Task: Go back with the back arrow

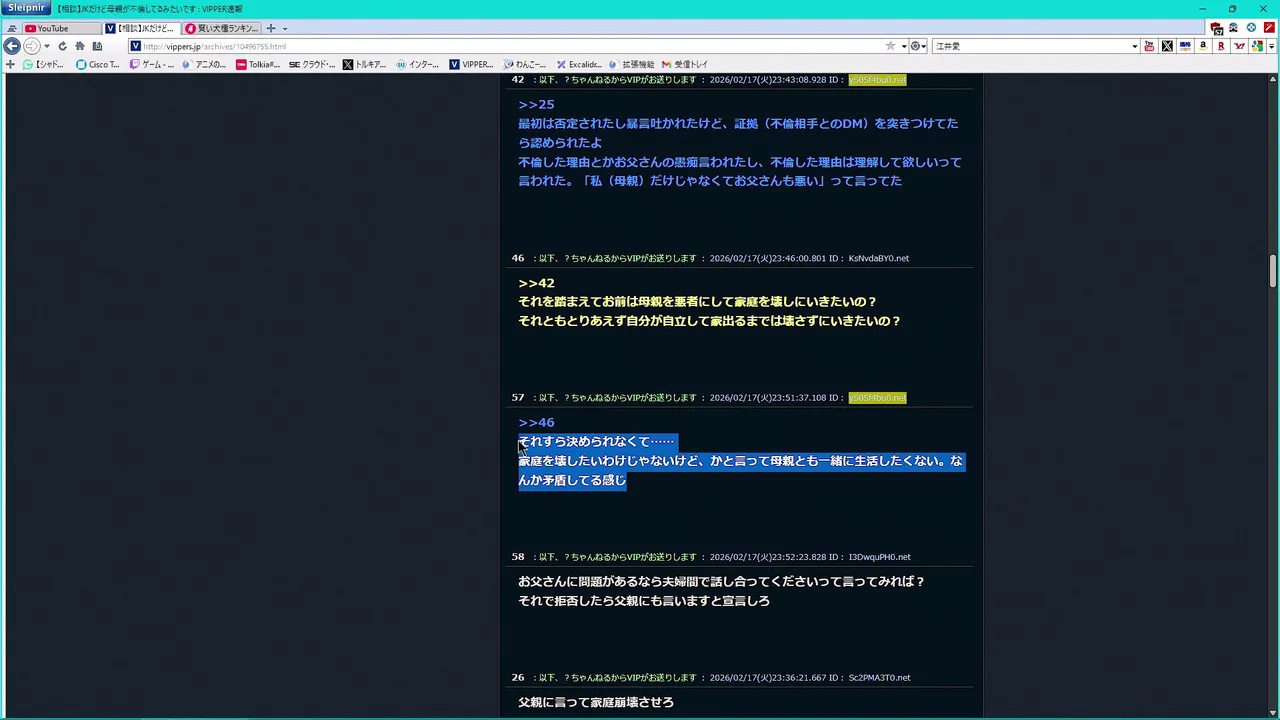Action: click(12, 46)
